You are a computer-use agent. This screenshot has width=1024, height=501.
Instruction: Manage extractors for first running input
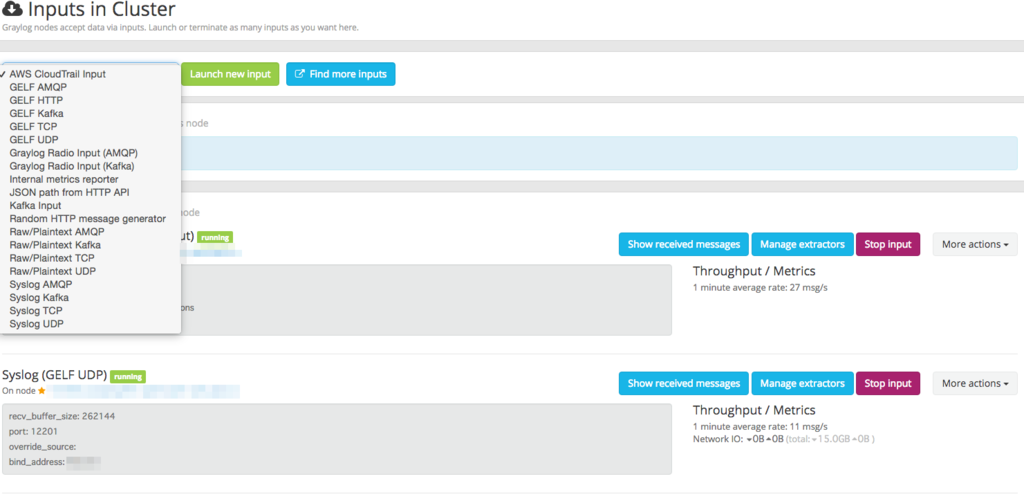(803, 244)
